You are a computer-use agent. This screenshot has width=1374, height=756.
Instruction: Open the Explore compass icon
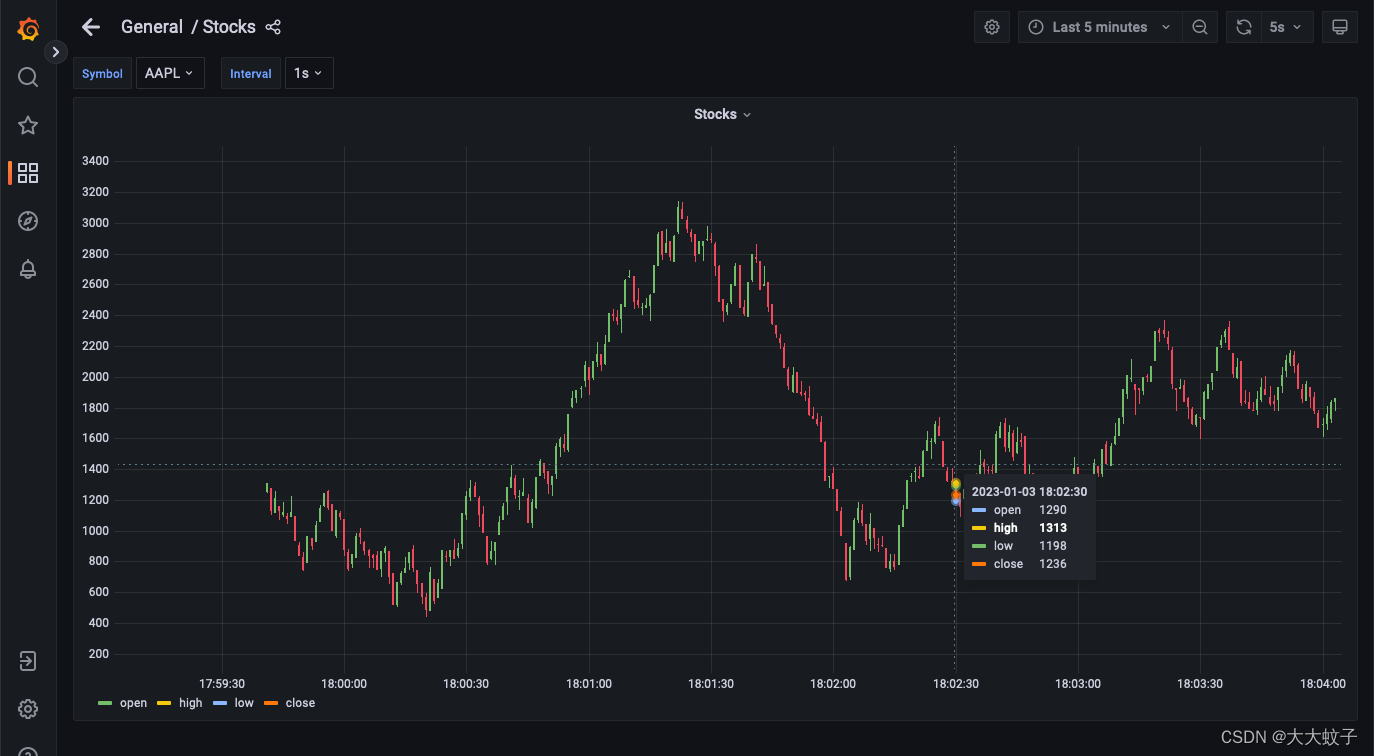tap(28, 221)
